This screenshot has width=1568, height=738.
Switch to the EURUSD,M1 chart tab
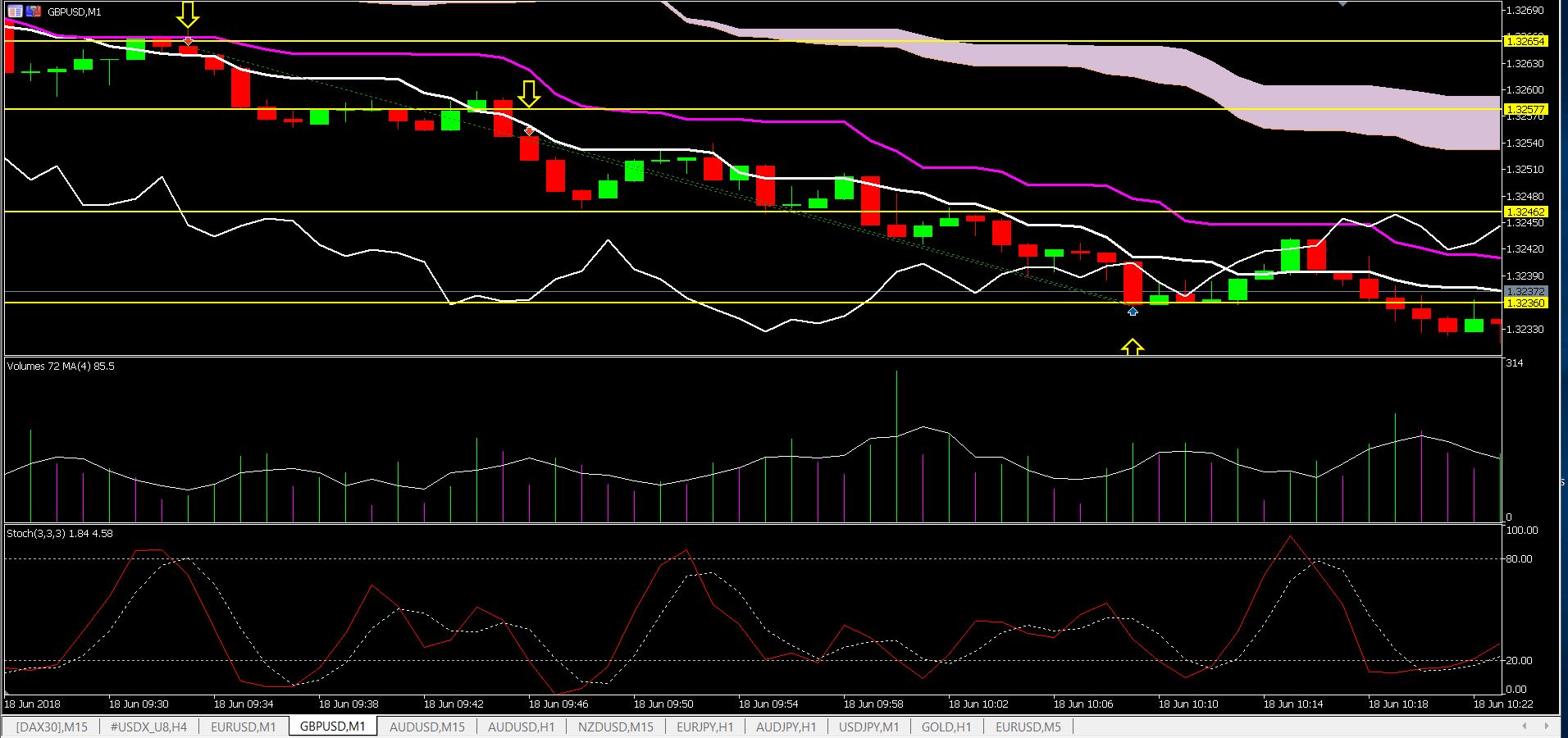244,727
